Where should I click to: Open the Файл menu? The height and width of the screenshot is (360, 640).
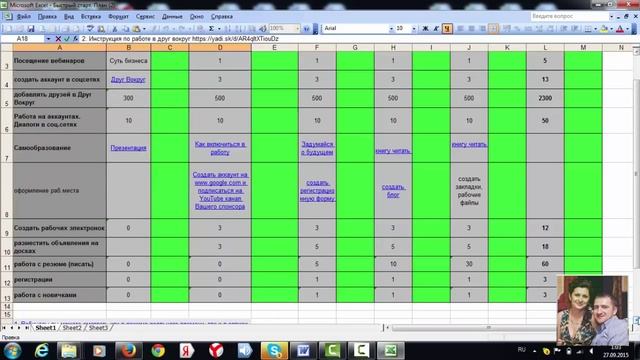click(24, 17)
